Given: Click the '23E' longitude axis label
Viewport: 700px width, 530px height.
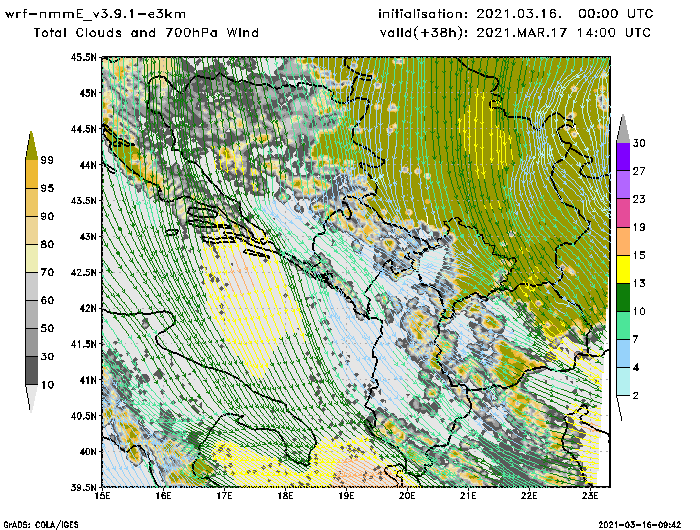Looking at the screenshot, I should click(x=590, y=496).
